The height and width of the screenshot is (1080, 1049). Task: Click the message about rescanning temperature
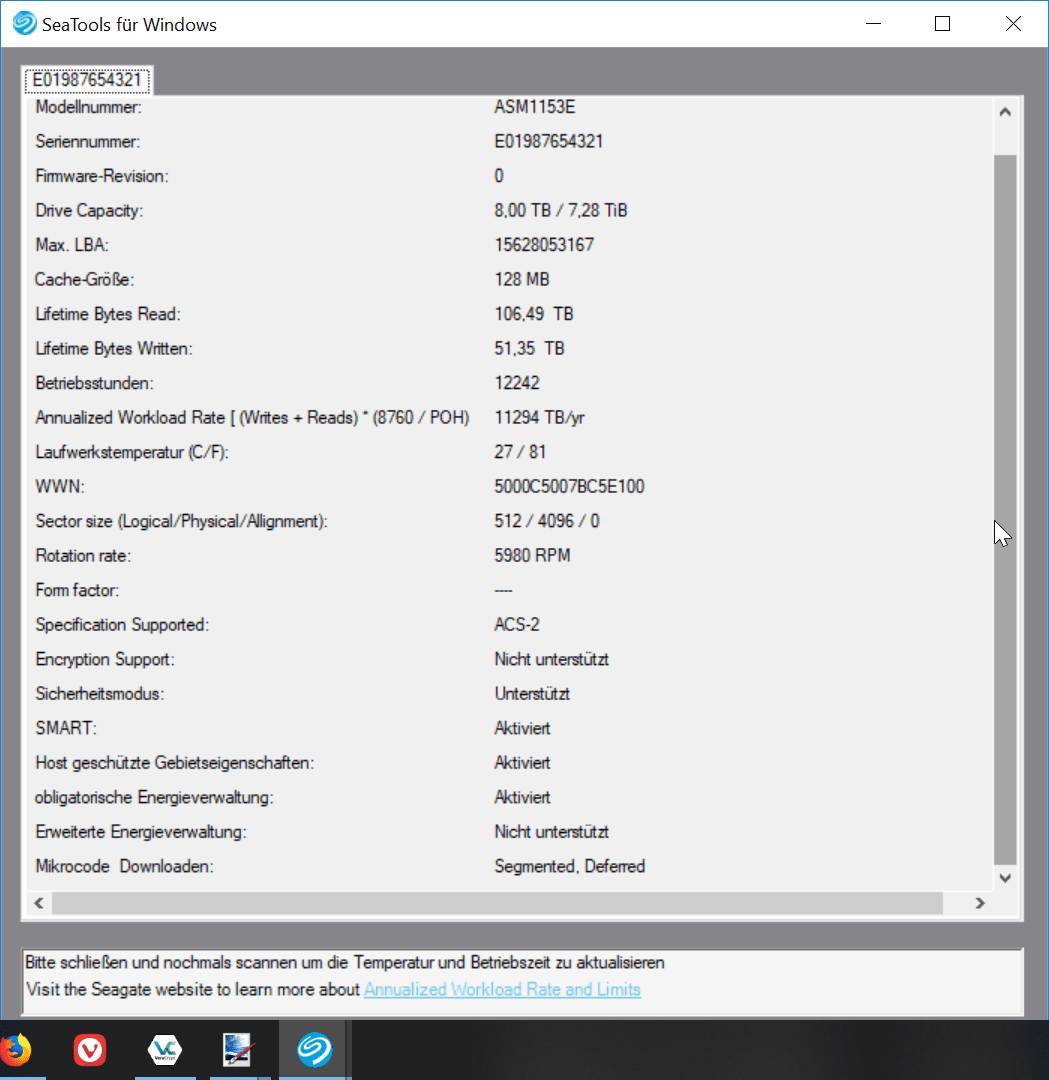pyautogui.click(x=345, y=962)
